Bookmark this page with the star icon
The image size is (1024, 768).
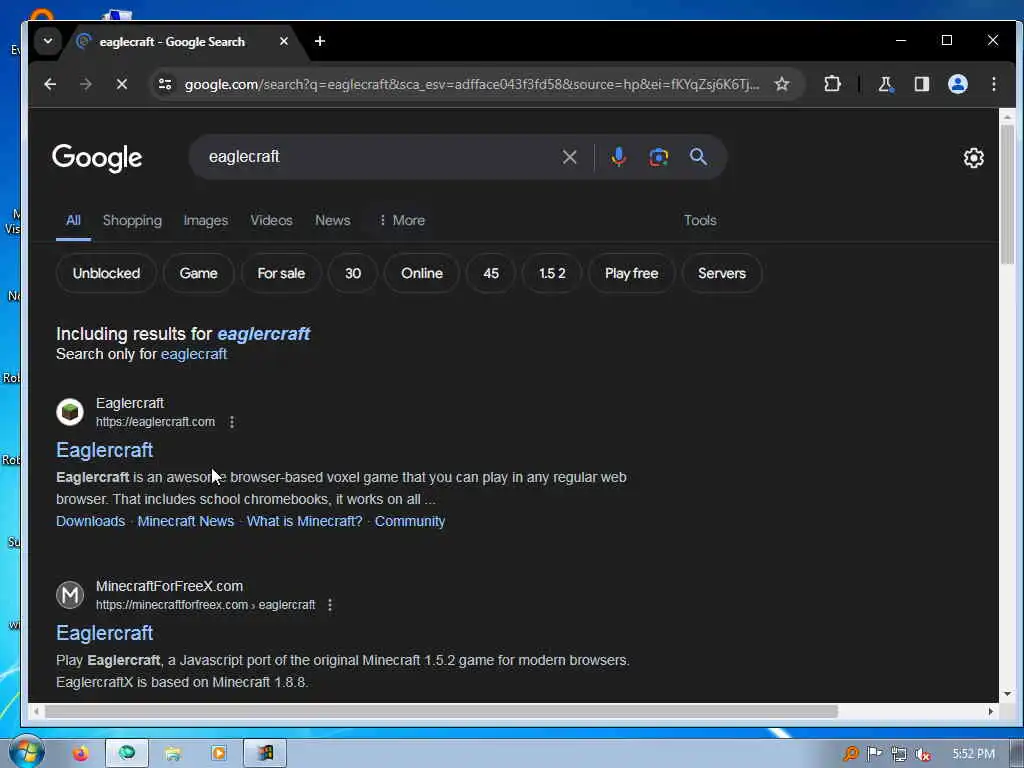[782, 84]
